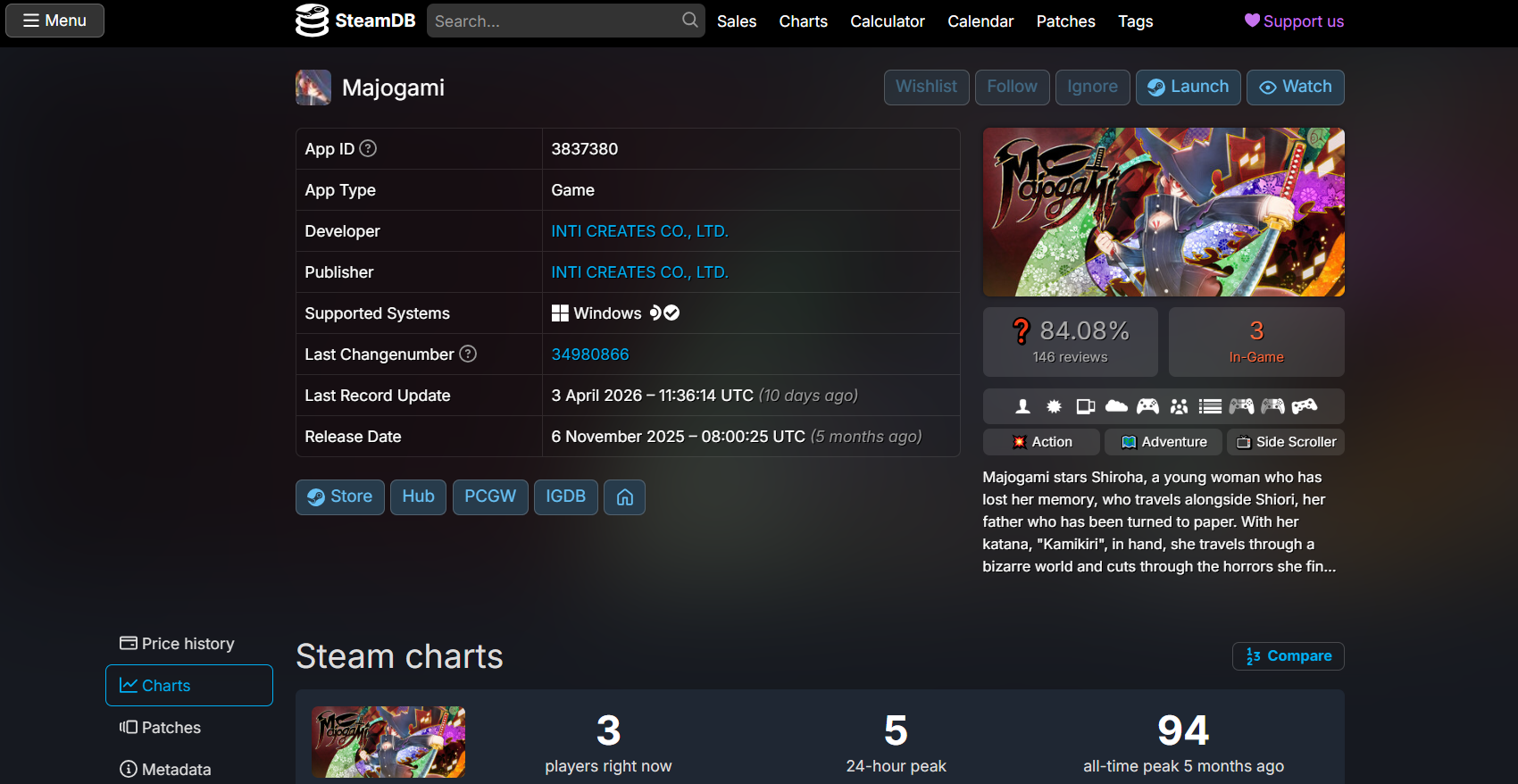Viewport: 1518px width, 784px height.
Task: Click the search magnifier icon
Action: (689, 20)
